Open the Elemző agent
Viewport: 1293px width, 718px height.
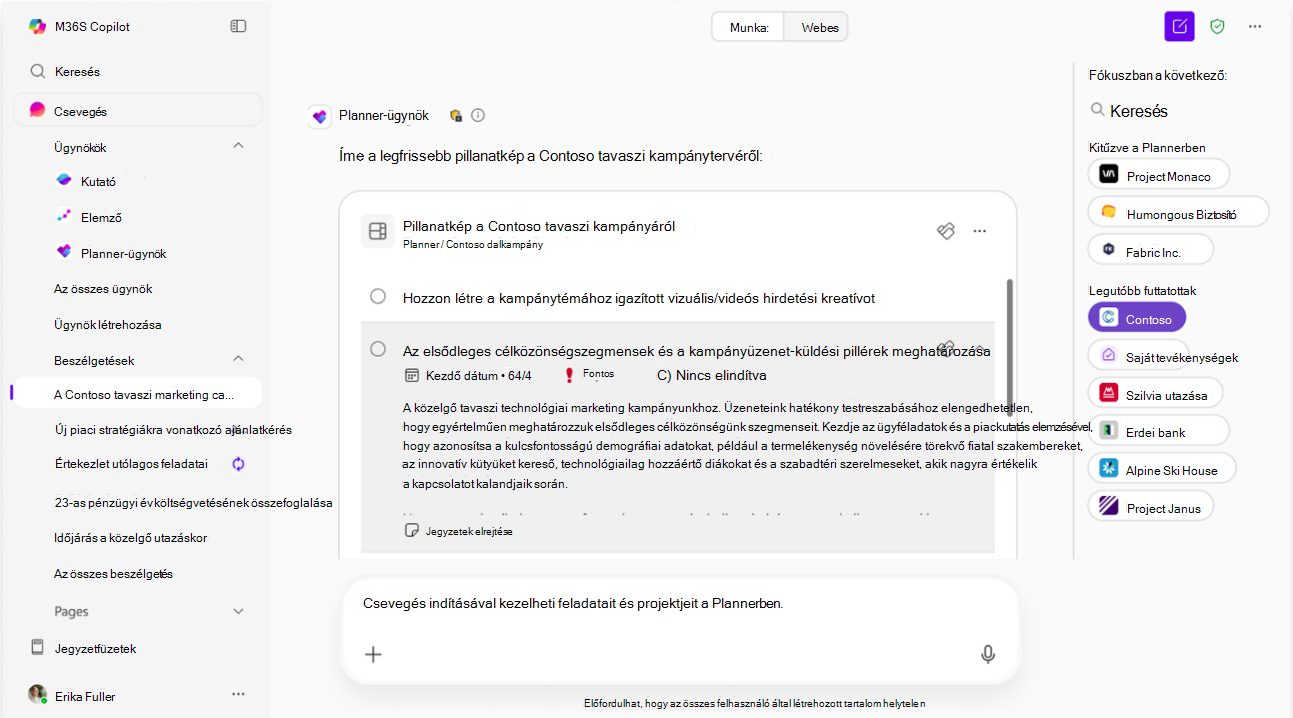tap(101, 217)
